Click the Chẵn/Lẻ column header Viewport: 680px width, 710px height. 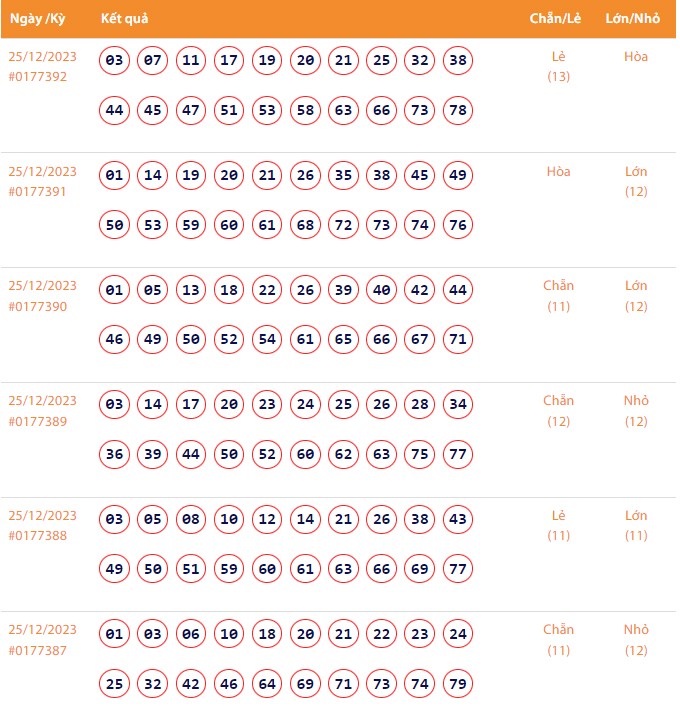click(558, 19)
